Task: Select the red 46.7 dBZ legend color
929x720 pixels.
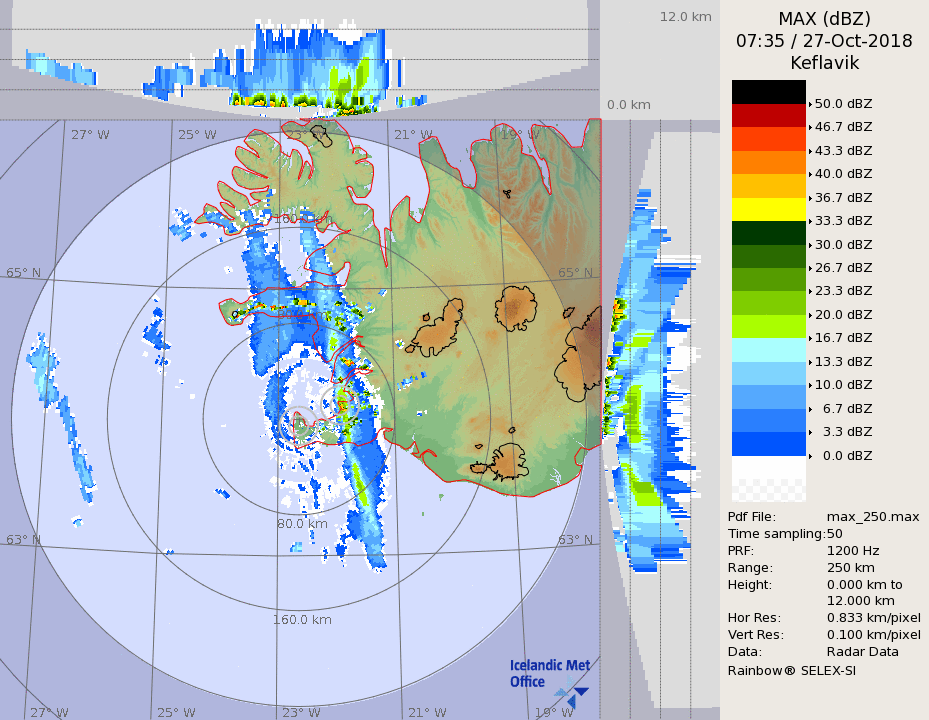Action: [768, 115]
